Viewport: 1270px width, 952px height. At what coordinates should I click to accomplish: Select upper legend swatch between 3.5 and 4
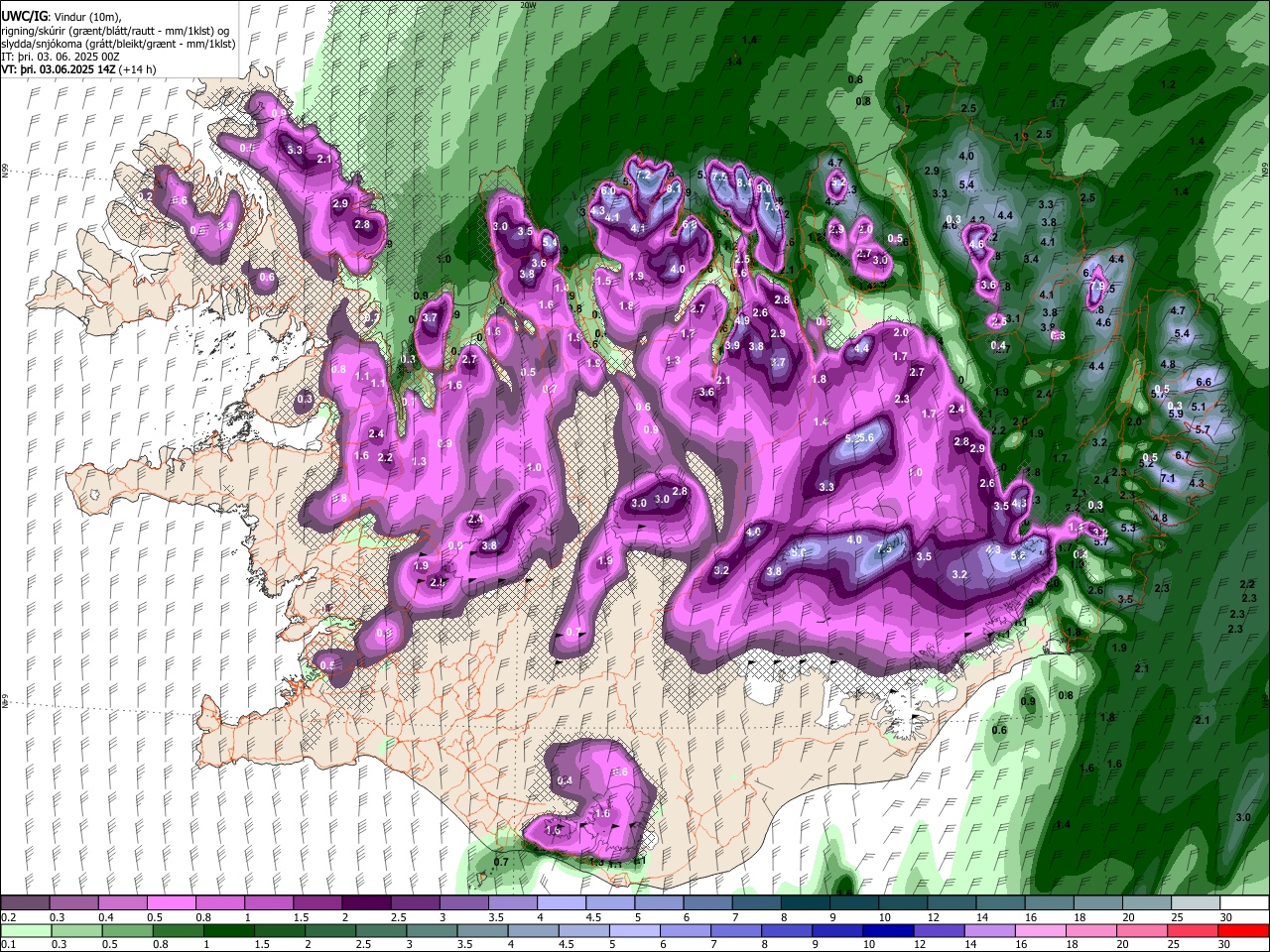(x=512, y=903)
